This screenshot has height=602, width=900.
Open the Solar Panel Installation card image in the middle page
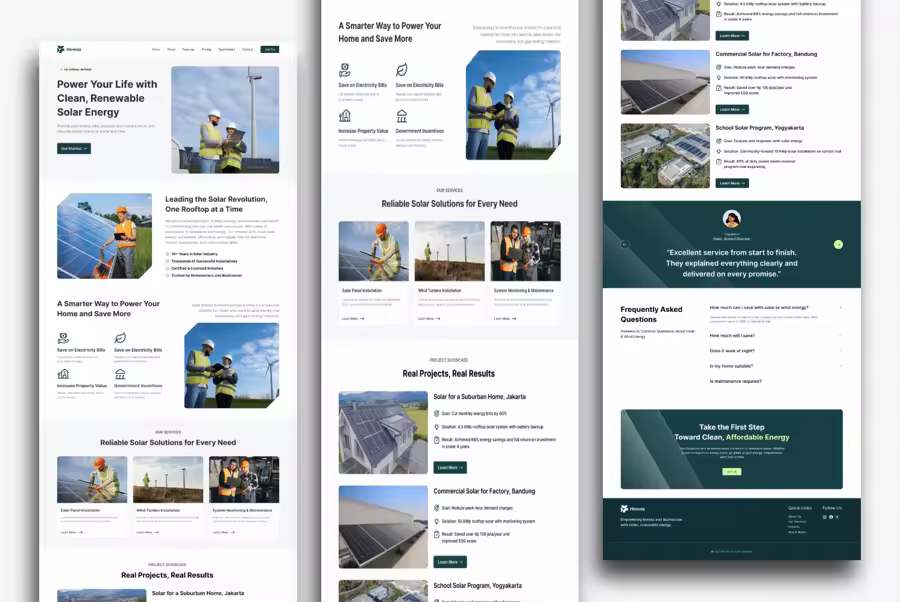click(374, 251)
